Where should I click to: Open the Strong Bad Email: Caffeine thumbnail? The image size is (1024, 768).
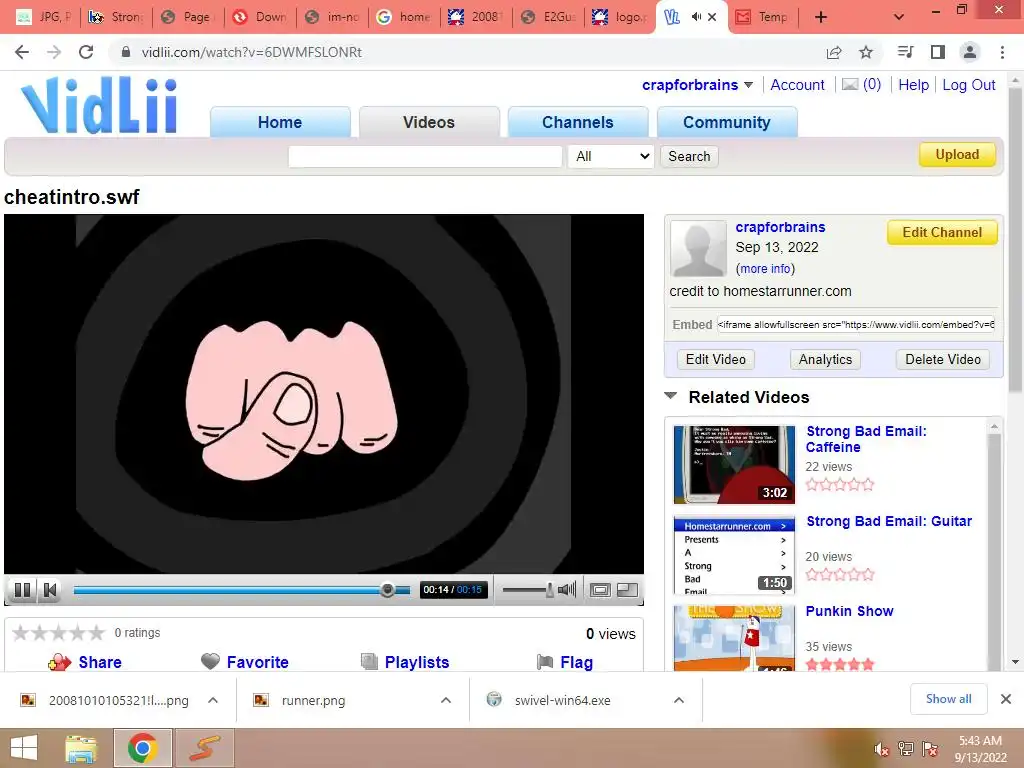[x=734, y=464]
